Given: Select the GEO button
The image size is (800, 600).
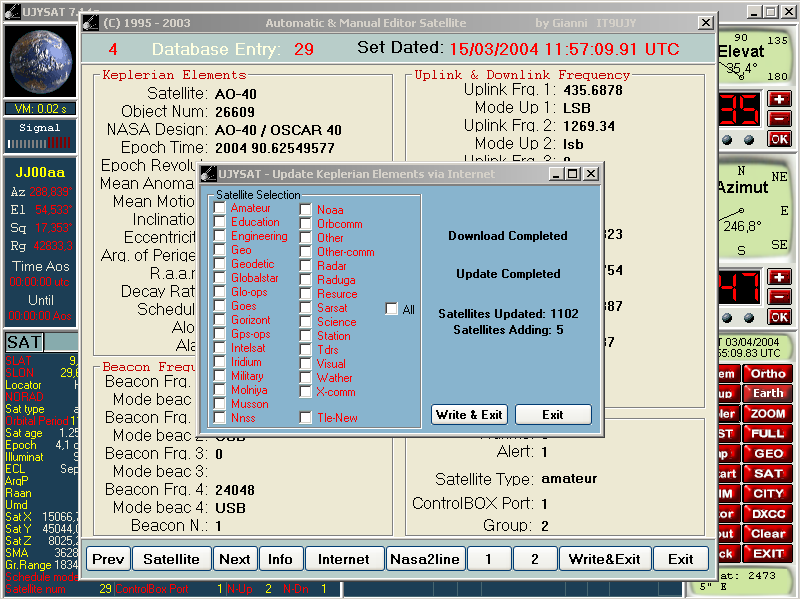Looking at the screenshot, I should click(768, 454).
